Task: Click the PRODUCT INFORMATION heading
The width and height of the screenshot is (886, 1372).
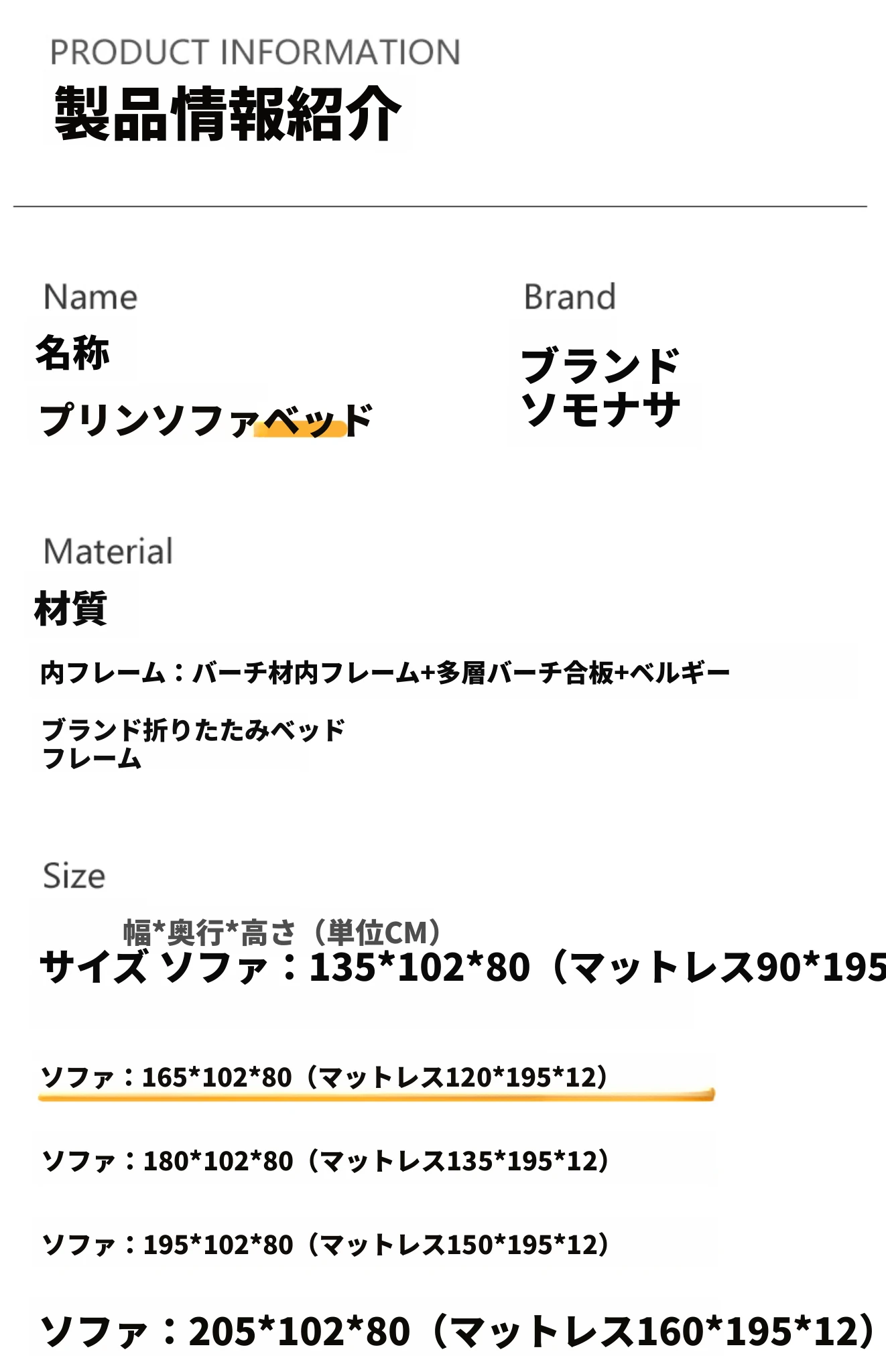Action: pos(255,52)
